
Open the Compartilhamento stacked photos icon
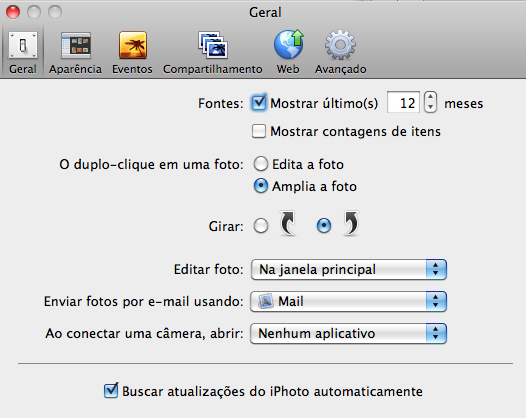click(213, 45)
